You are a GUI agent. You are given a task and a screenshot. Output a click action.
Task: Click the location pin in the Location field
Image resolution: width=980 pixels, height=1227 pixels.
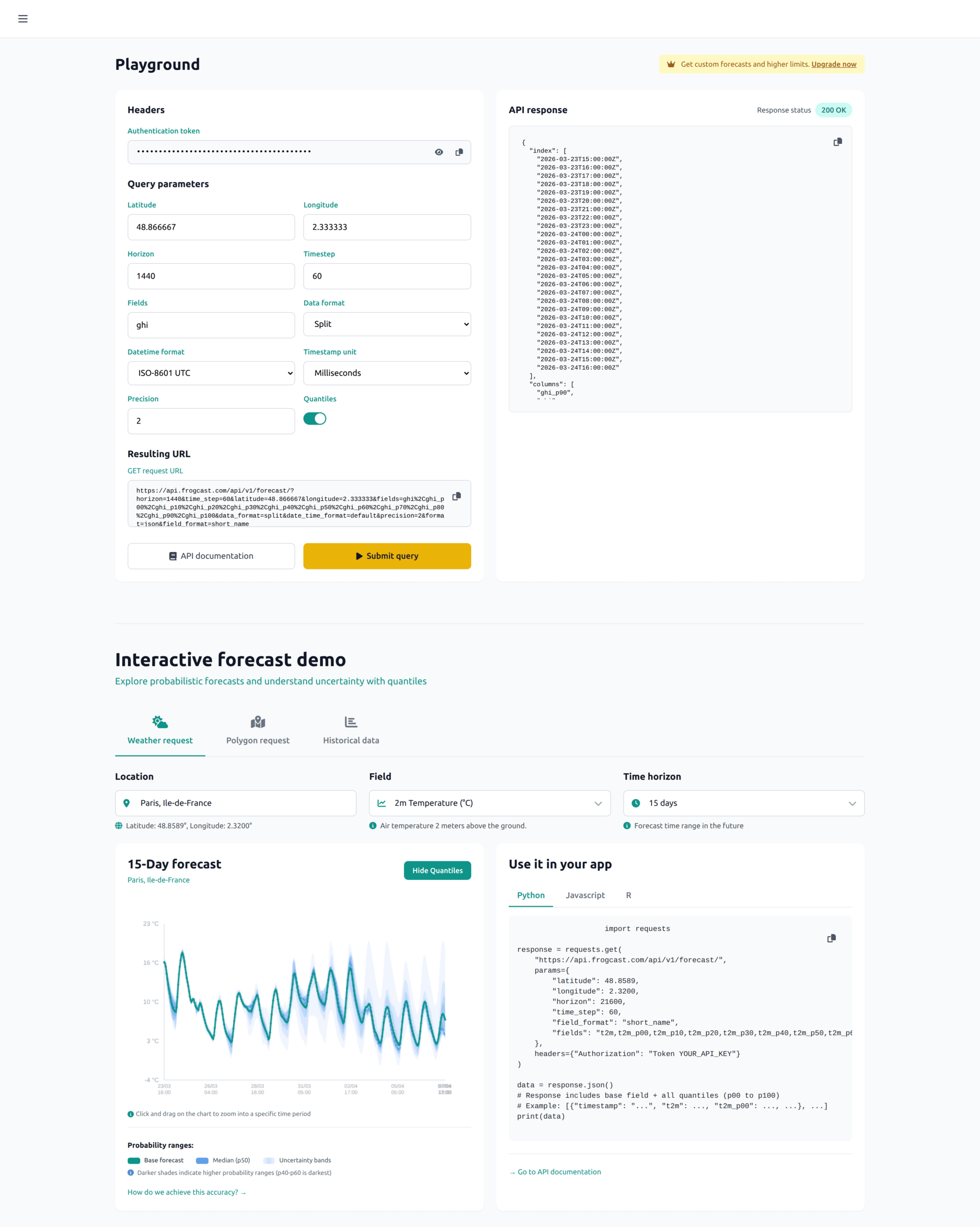(x=127, y=803)
